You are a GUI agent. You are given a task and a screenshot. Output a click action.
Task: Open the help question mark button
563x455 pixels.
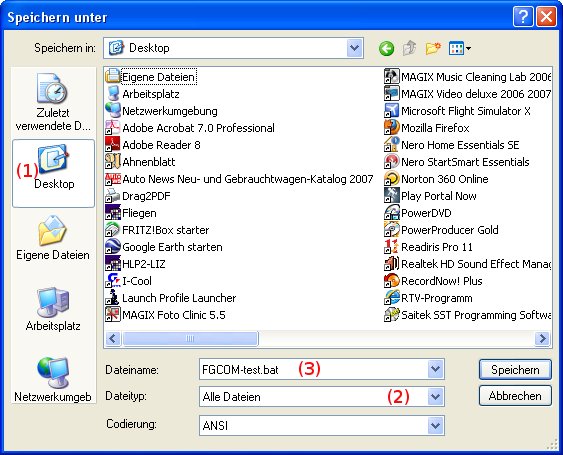[x=523, y=17]
